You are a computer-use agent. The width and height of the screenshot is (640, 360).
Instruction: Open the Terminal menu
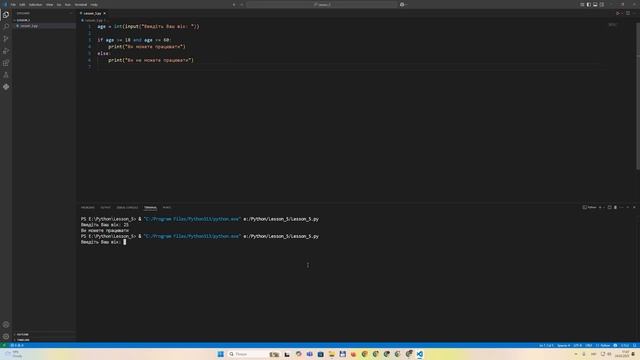coord(81,4)
